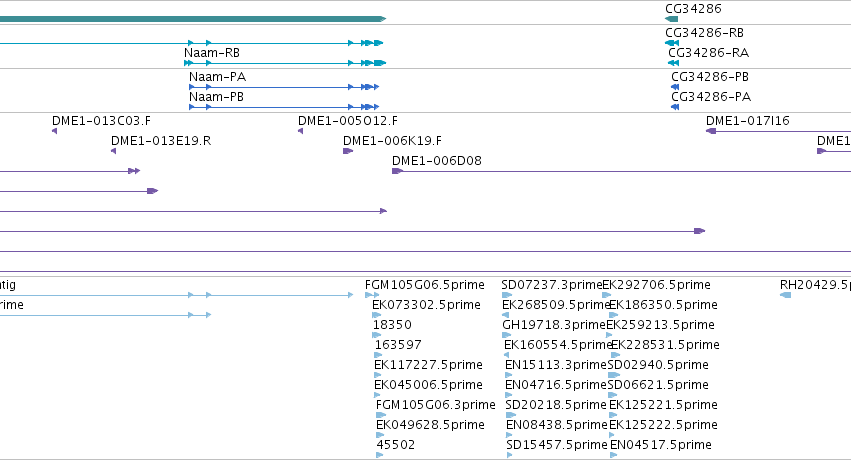This screenshot has height=460, width=851.
Task: Click the CG34286-RB transcript arrow glyph
Action: coord(672,43)
